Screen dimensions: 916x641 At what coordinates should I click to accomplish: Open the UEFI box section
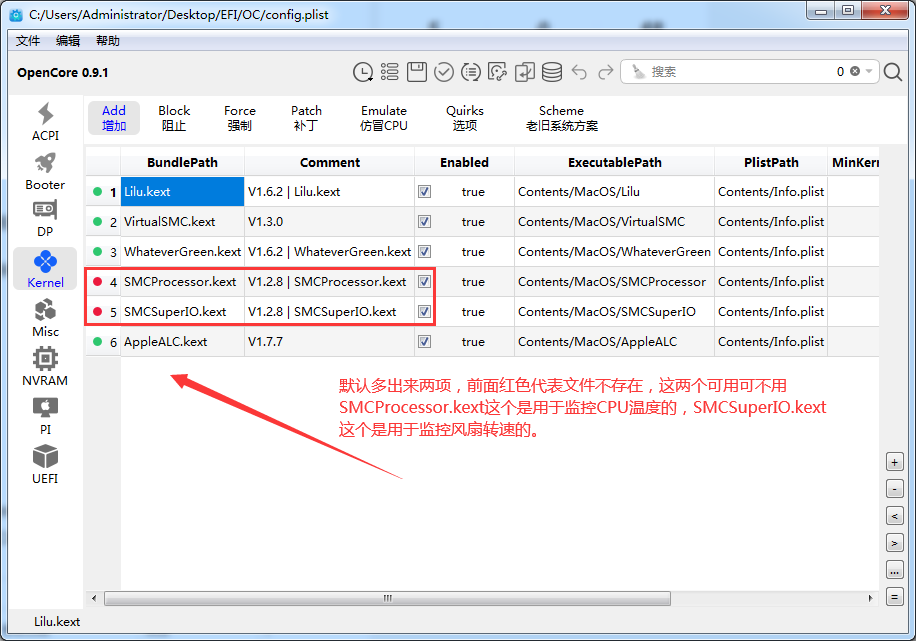coord(45,464)
